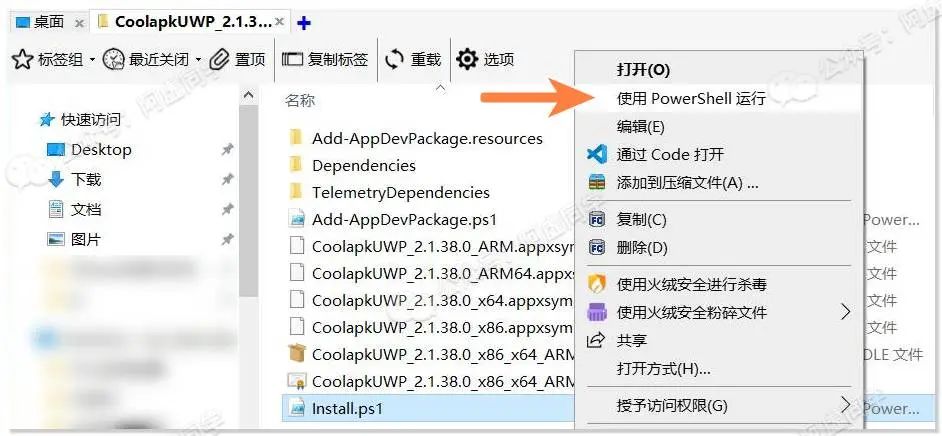Open 下载 in quick access

click(86, 180)
